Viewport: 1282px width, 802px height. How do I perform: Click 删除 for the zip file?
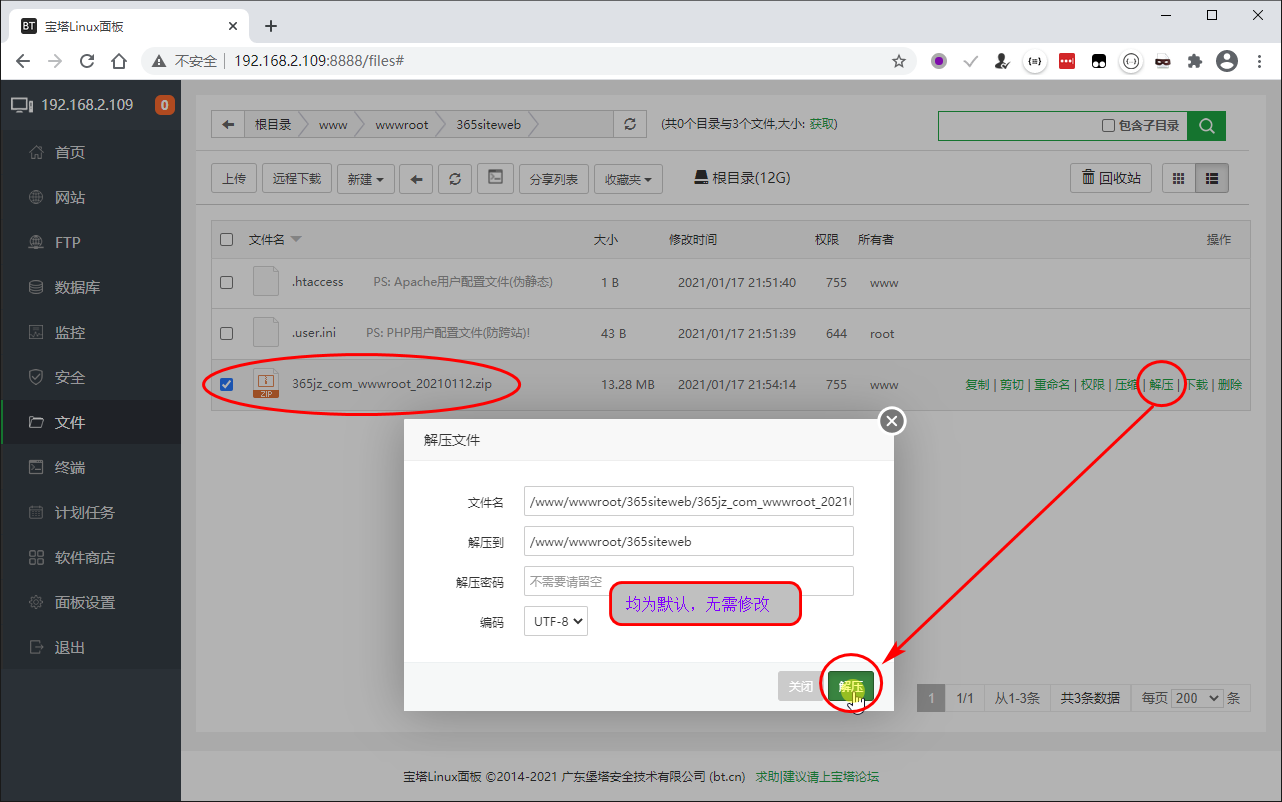point(1230,385)
